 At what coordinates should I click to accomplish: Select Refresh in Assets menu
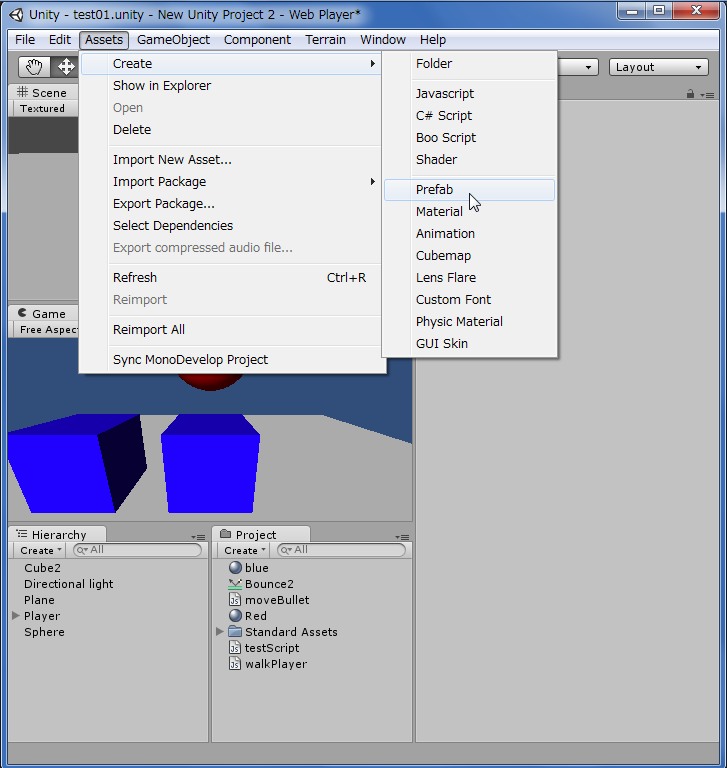[231, 278]
